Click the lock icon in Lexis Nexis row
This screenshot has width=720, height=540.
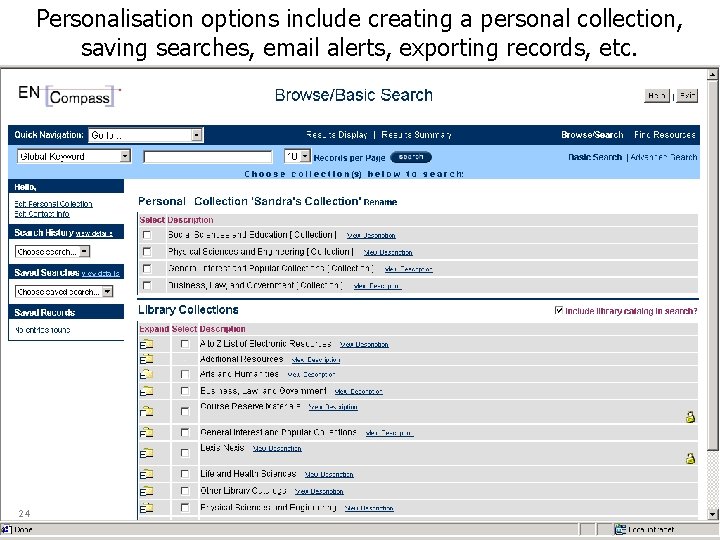point(690,458)
